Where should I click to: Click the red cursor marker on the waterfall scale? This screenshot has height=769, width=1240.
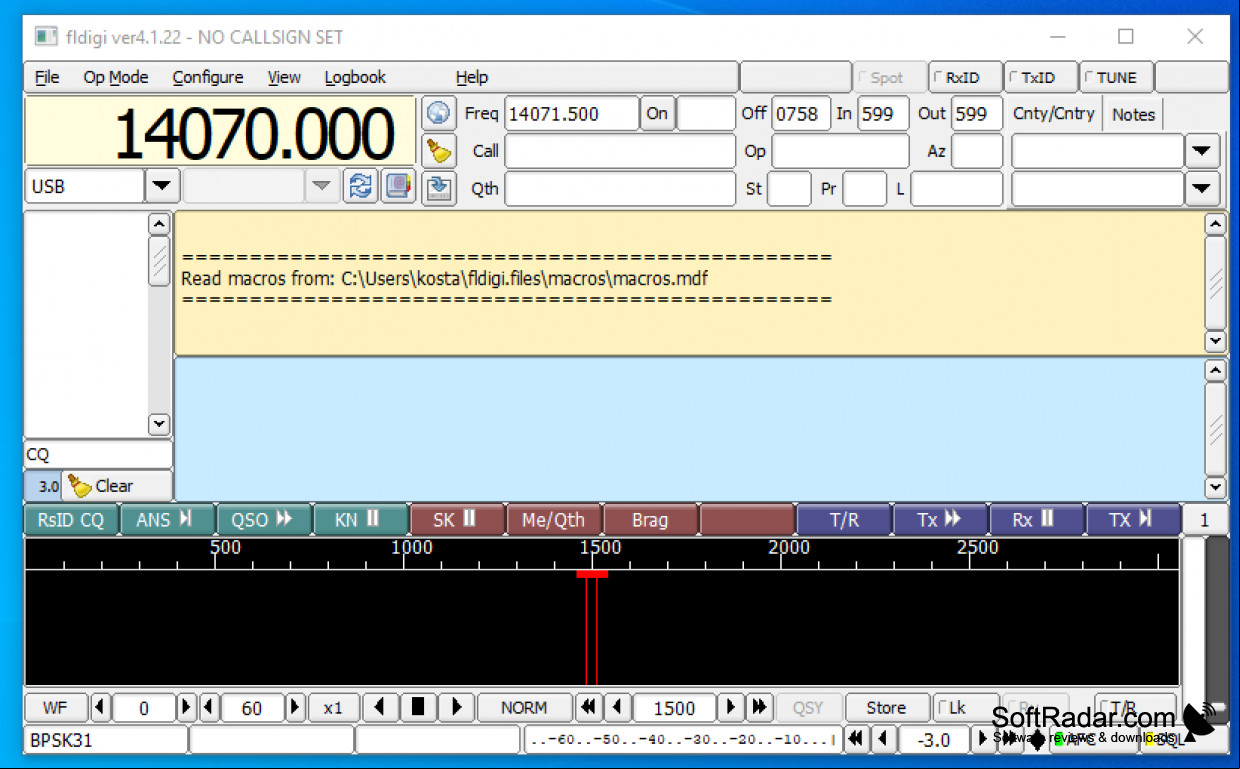point(592,573)
